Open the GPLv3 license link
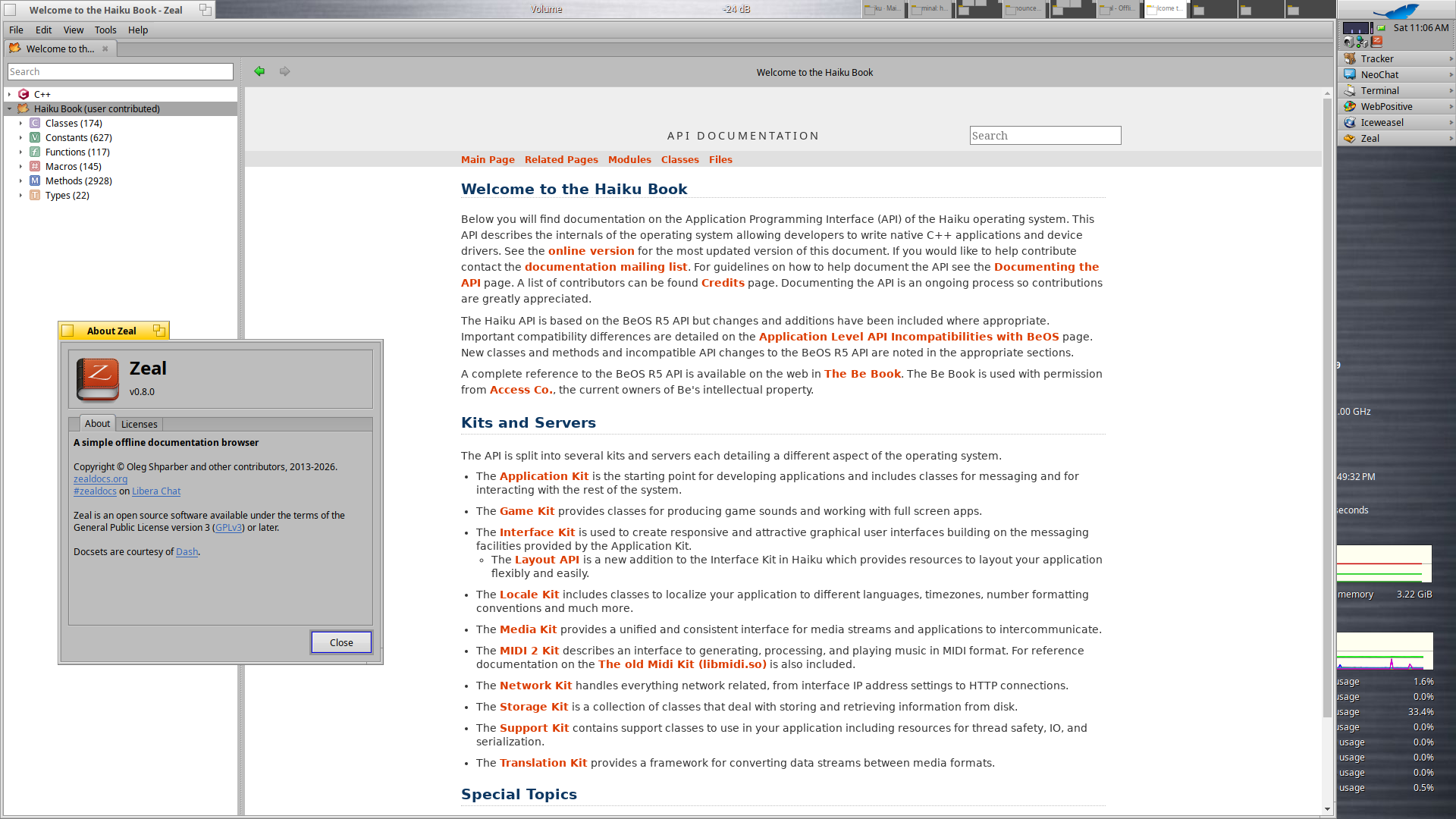1456x819 pixels. coord(228,527)
